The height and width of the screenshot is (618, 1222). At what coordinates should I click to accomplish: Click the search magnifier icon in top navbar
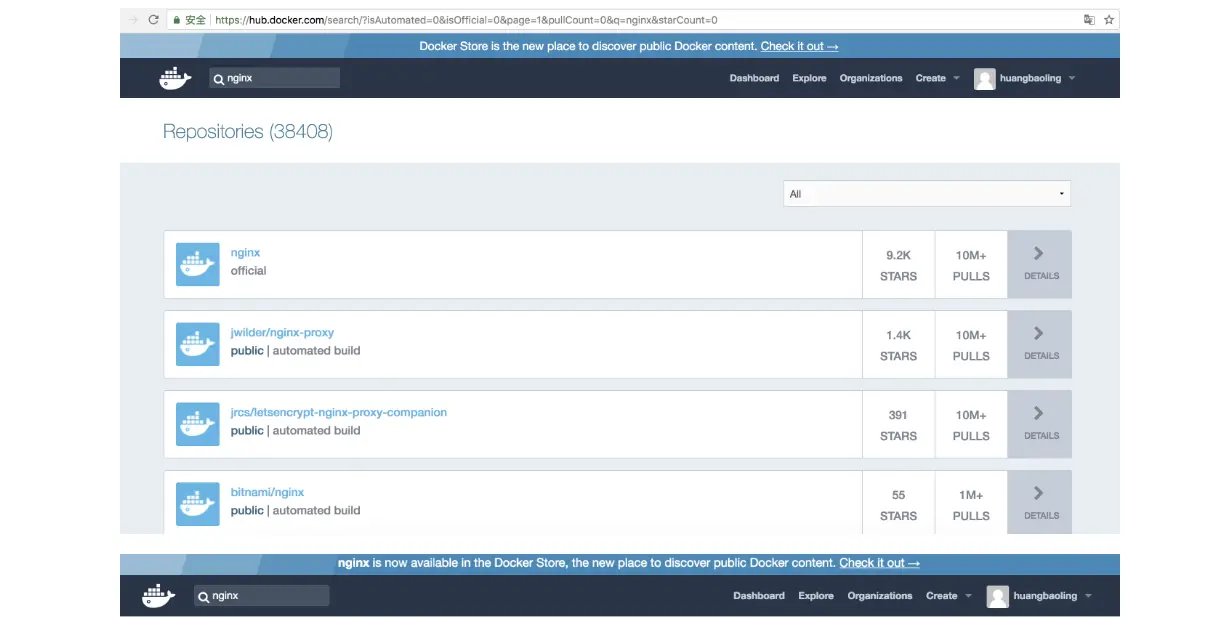[219, 78]
